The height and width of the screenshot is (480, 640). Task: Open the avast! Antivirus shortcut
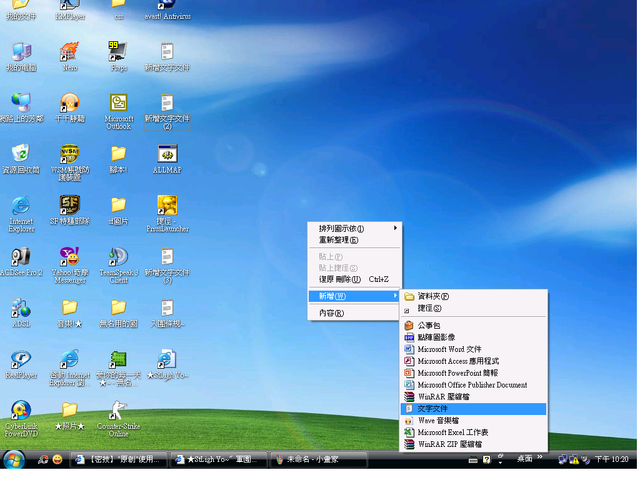click(x=167, y=8)
